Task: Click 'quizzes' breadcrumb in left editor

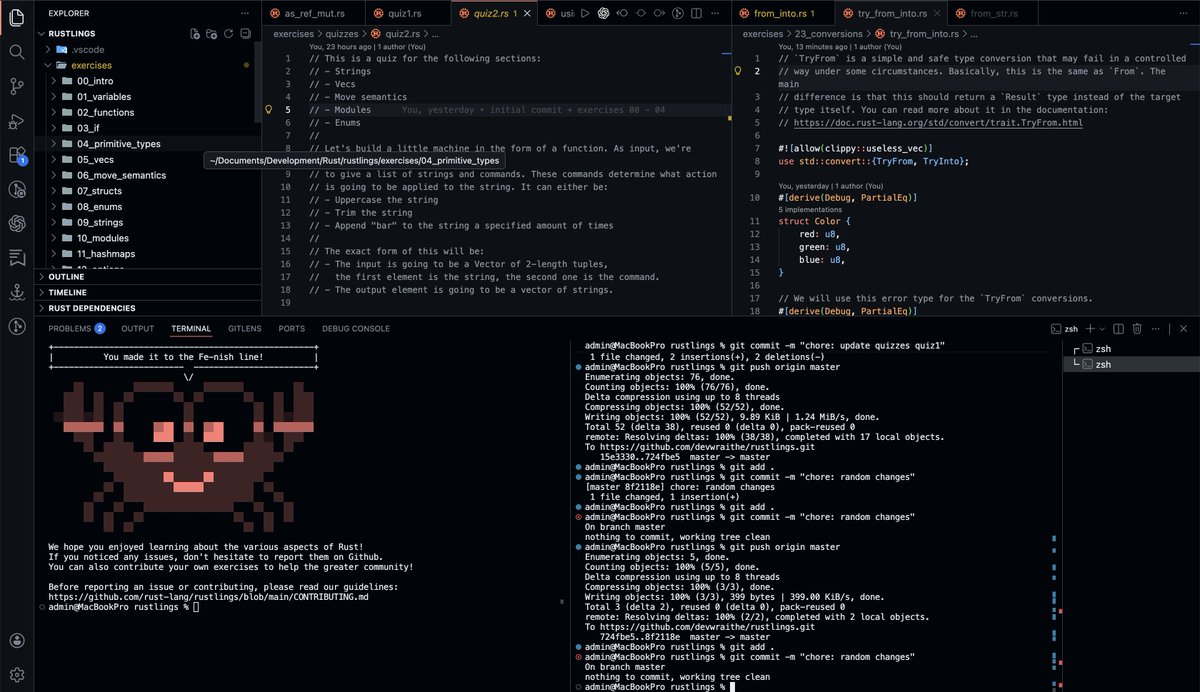Action: 342,34
